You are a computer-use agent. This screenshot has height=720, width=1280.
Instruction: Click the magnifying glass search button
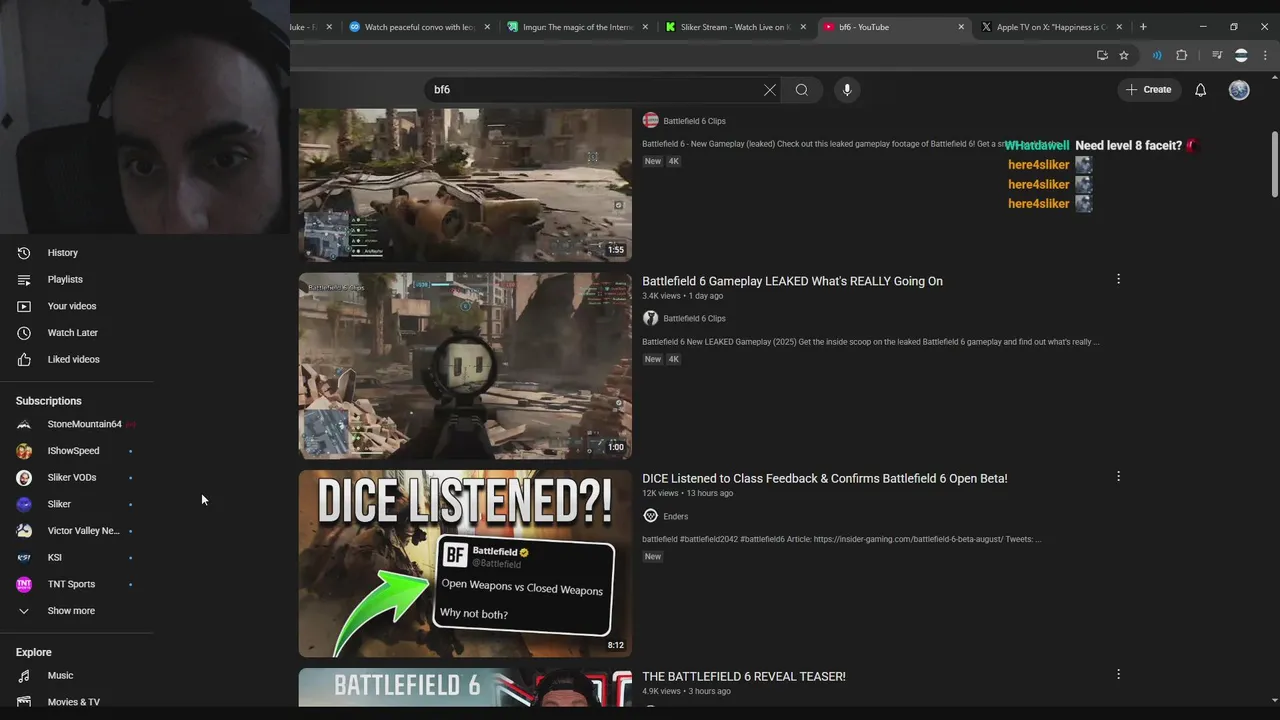coord(802,90)
